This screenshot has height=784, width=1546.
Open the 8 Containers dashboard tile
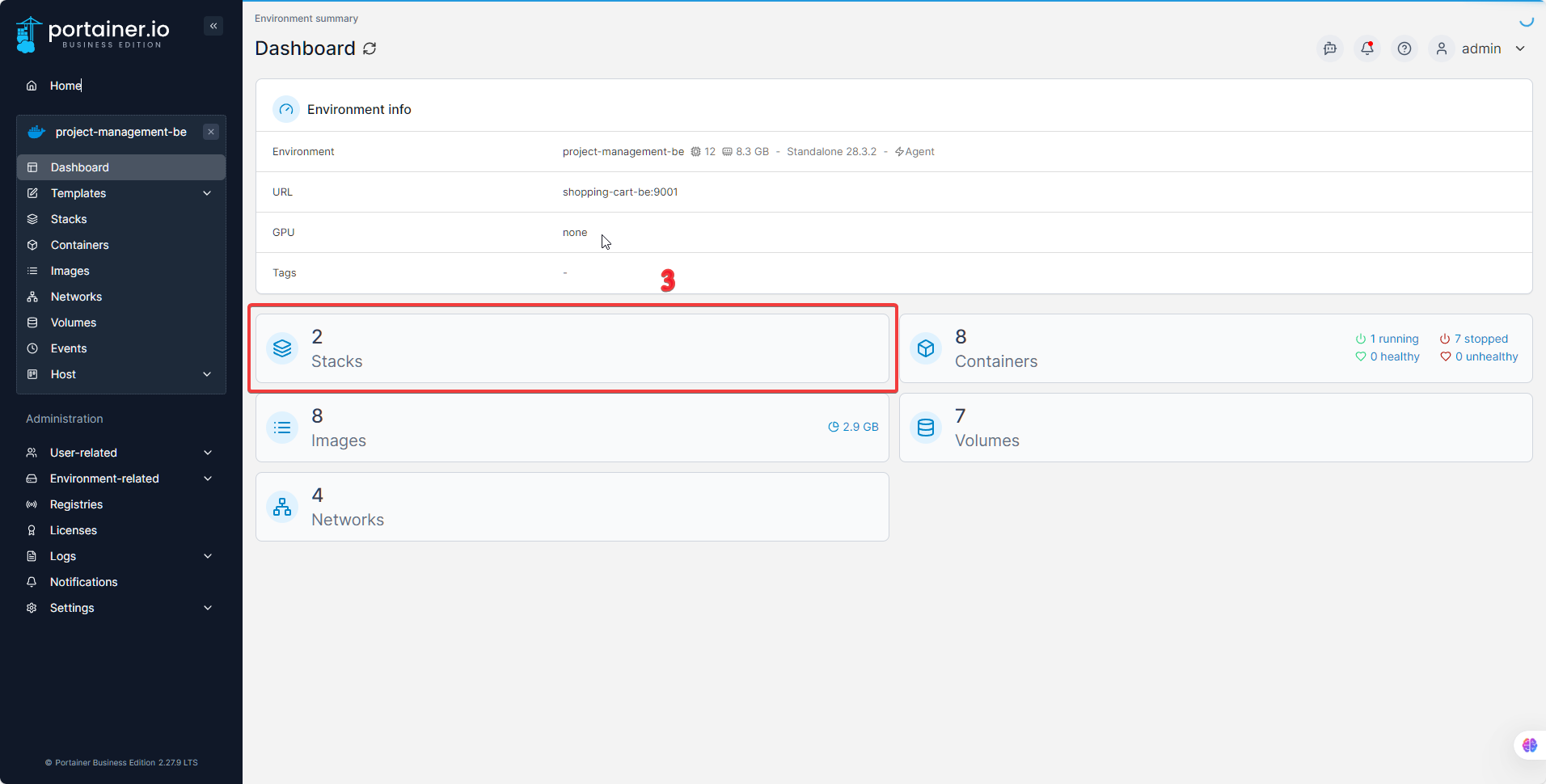1216,348
